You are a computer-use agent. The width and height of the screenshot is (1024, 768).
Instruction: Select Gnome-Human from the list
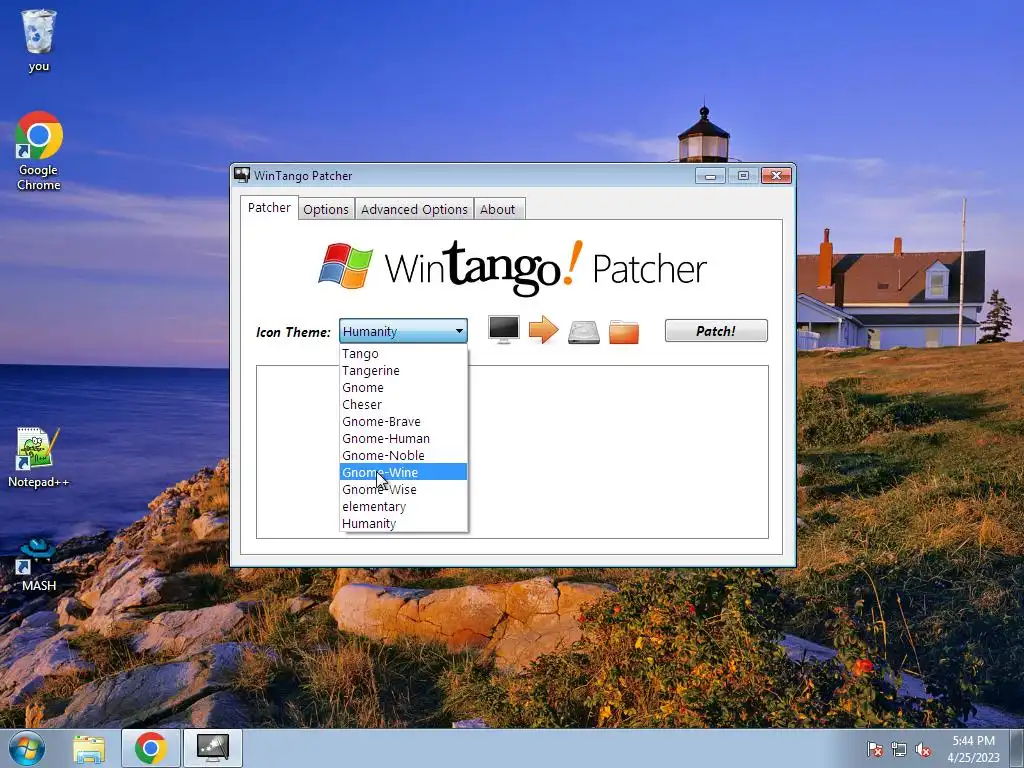(404, 438)
